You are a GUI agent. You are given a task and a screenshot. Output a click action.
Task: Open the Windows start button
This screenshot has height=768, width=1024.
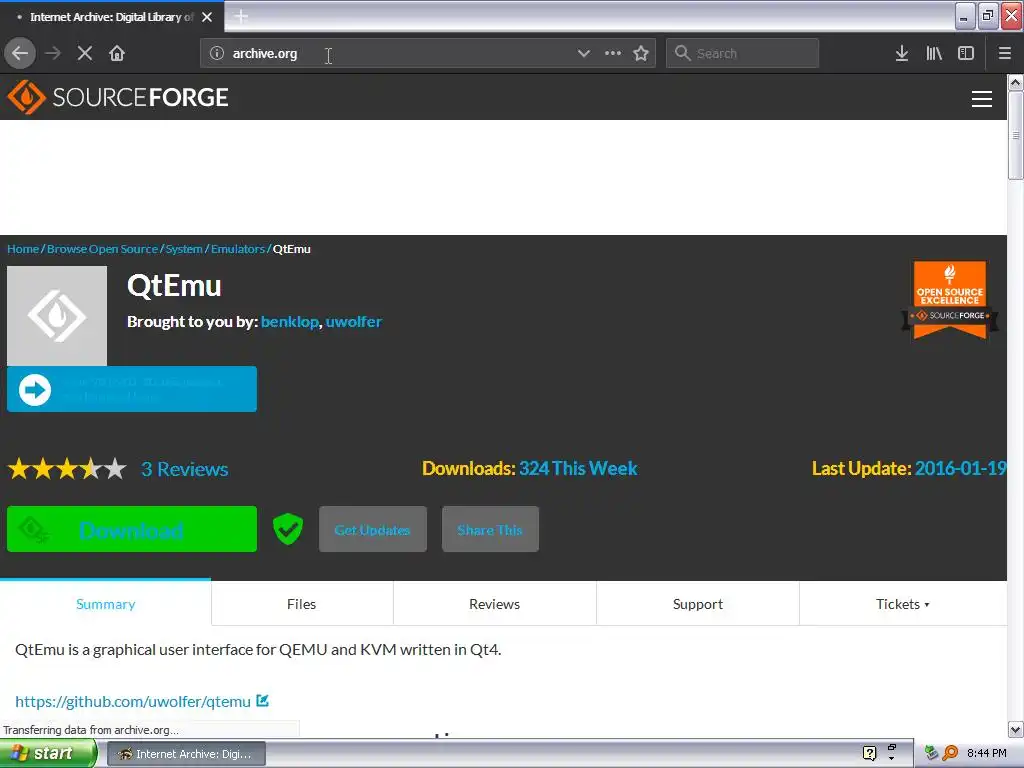47,754
